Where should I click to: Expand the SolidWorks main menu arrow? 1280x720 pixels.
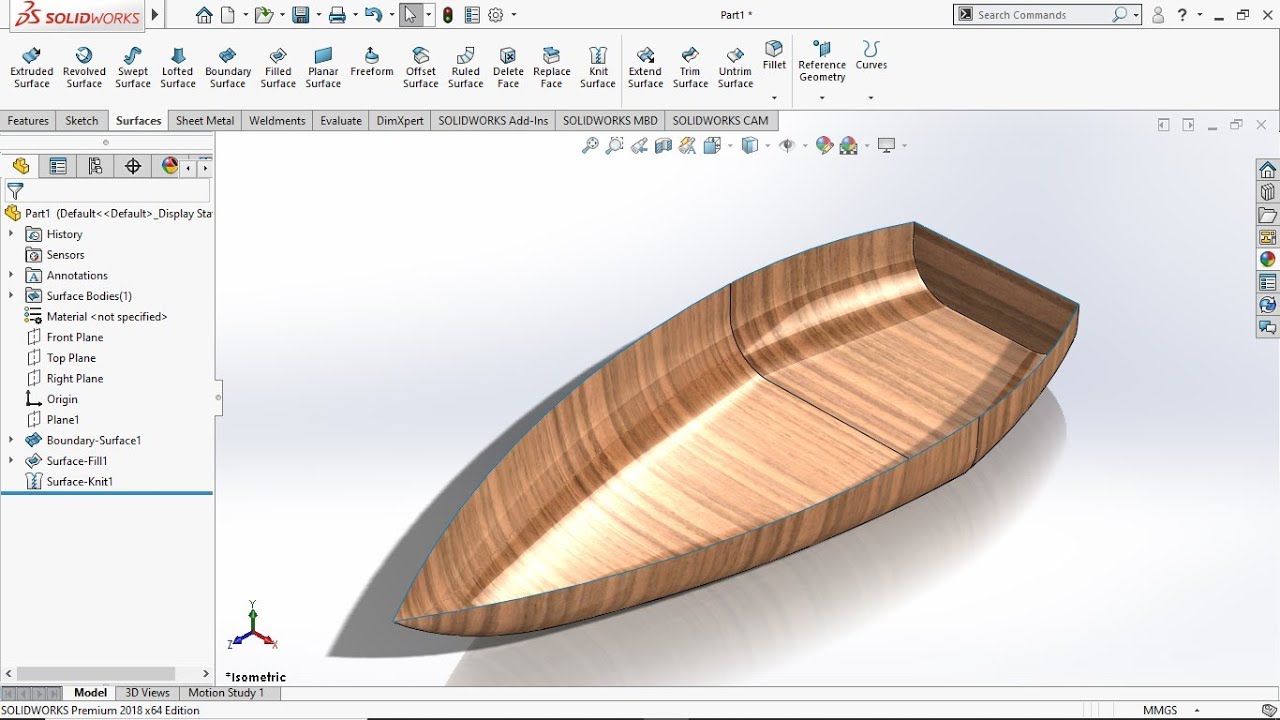[x=155, y=15]
